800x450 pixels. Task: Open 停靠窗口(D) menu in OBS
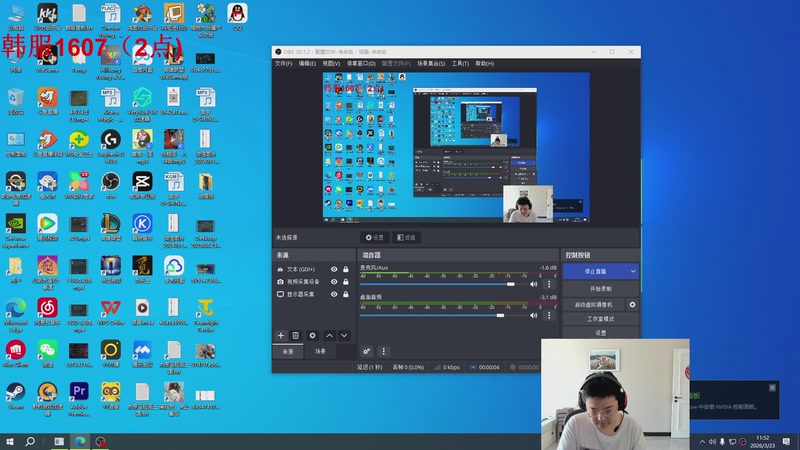coord(361,64)
